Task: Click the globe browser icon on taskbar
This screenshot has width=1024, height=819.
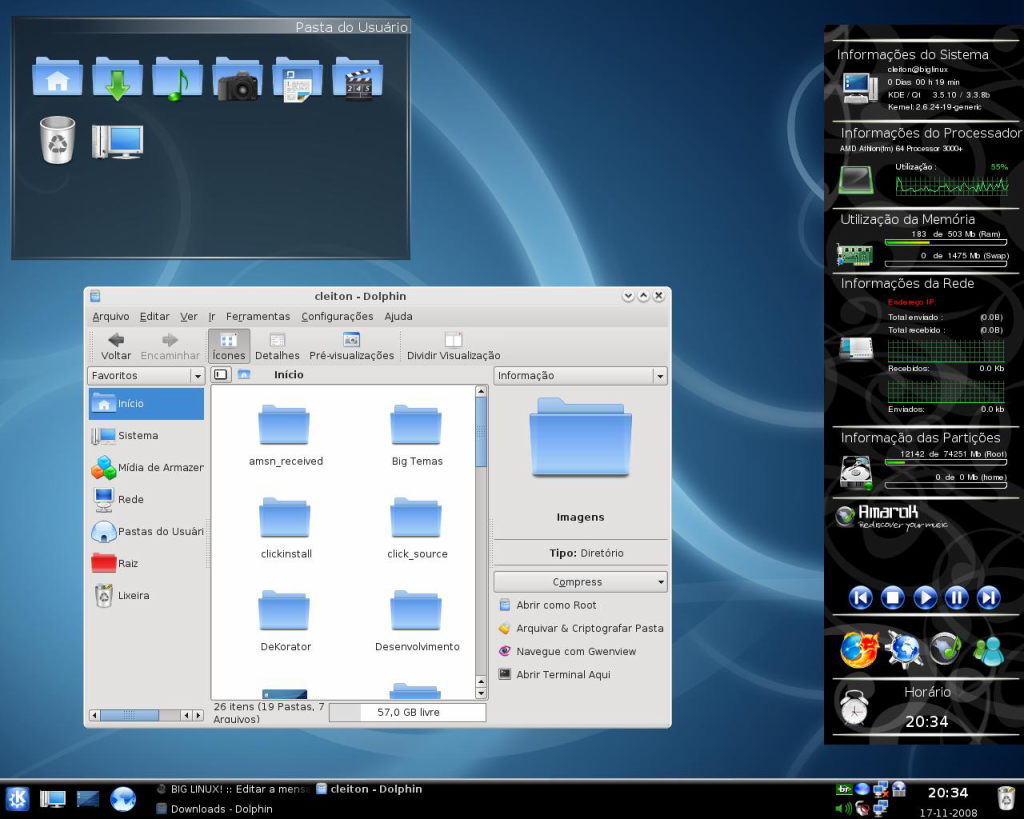Action: (x=123, y=798)
